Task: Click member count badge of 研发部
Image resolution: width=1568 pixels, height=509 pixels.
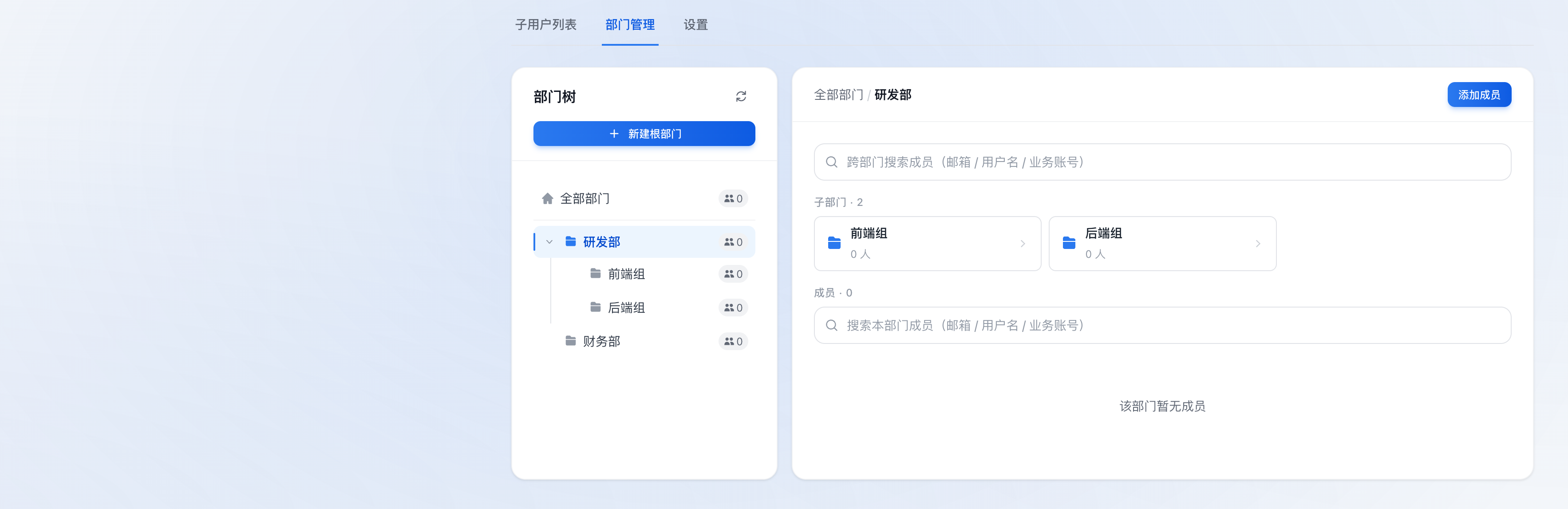Action: click(733, 242)
